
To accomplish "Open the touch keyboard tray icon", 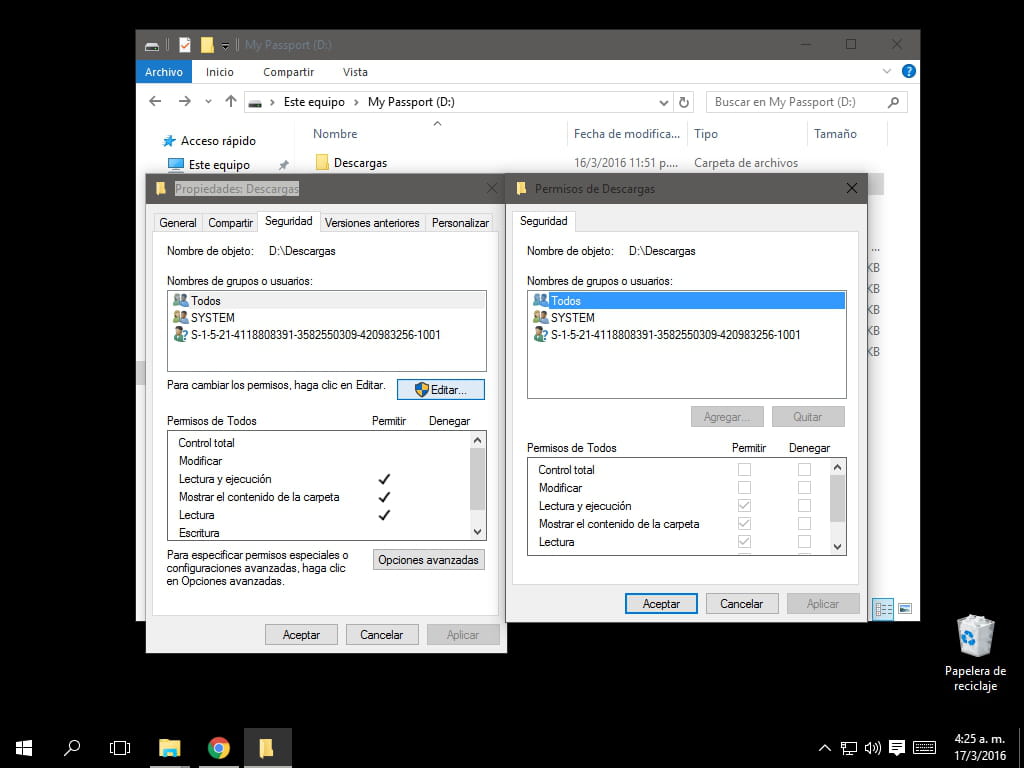I will point(924,748).
